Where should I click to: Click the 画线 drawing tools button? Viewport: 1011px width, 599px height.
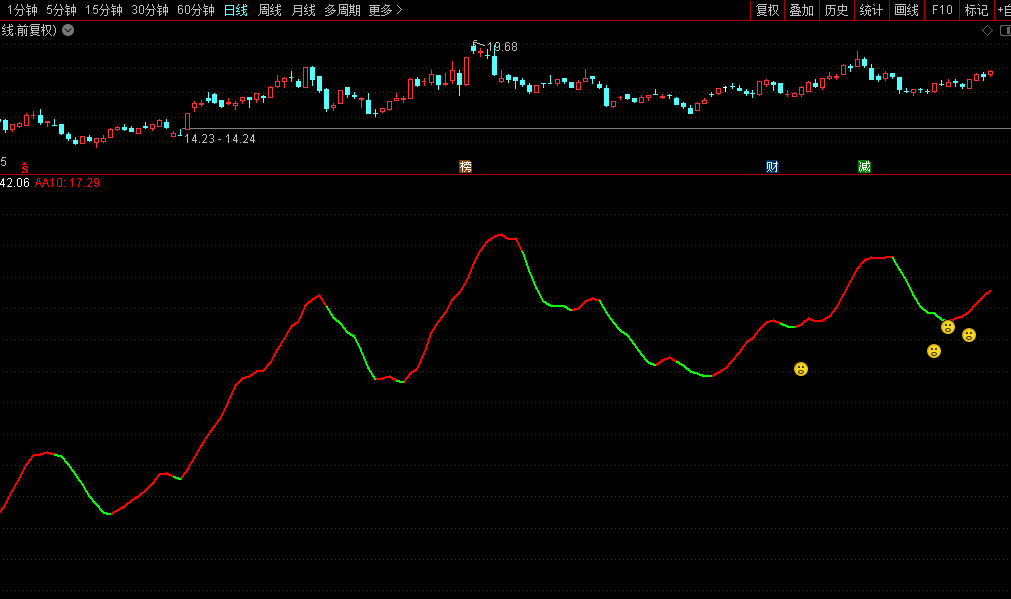(x=906, y=10)
